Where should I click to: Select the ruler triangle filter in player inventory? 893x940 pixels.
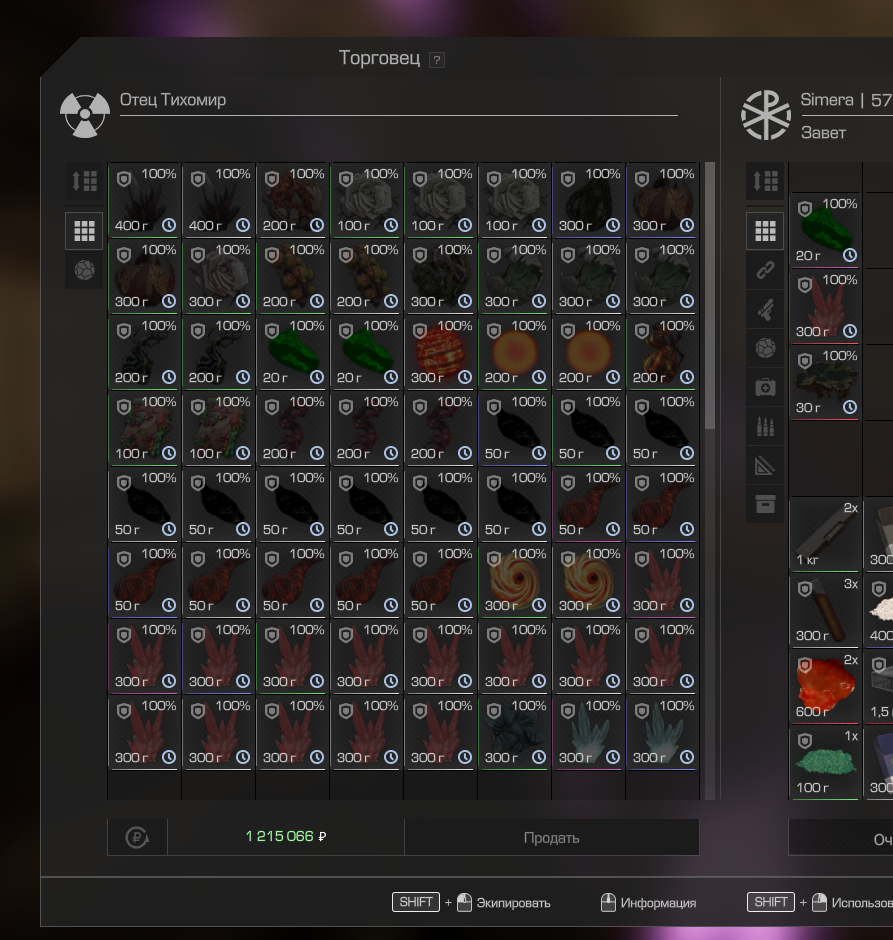[x=765, y=465]
